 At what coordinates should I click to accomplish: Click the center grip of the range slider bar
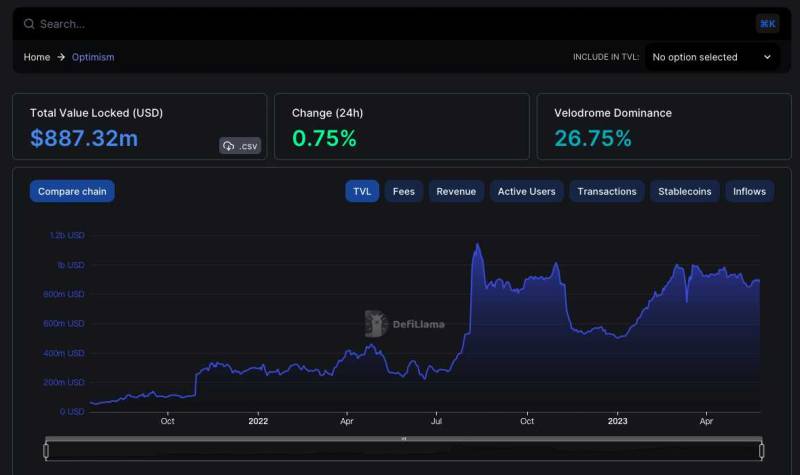click(404, 439)
